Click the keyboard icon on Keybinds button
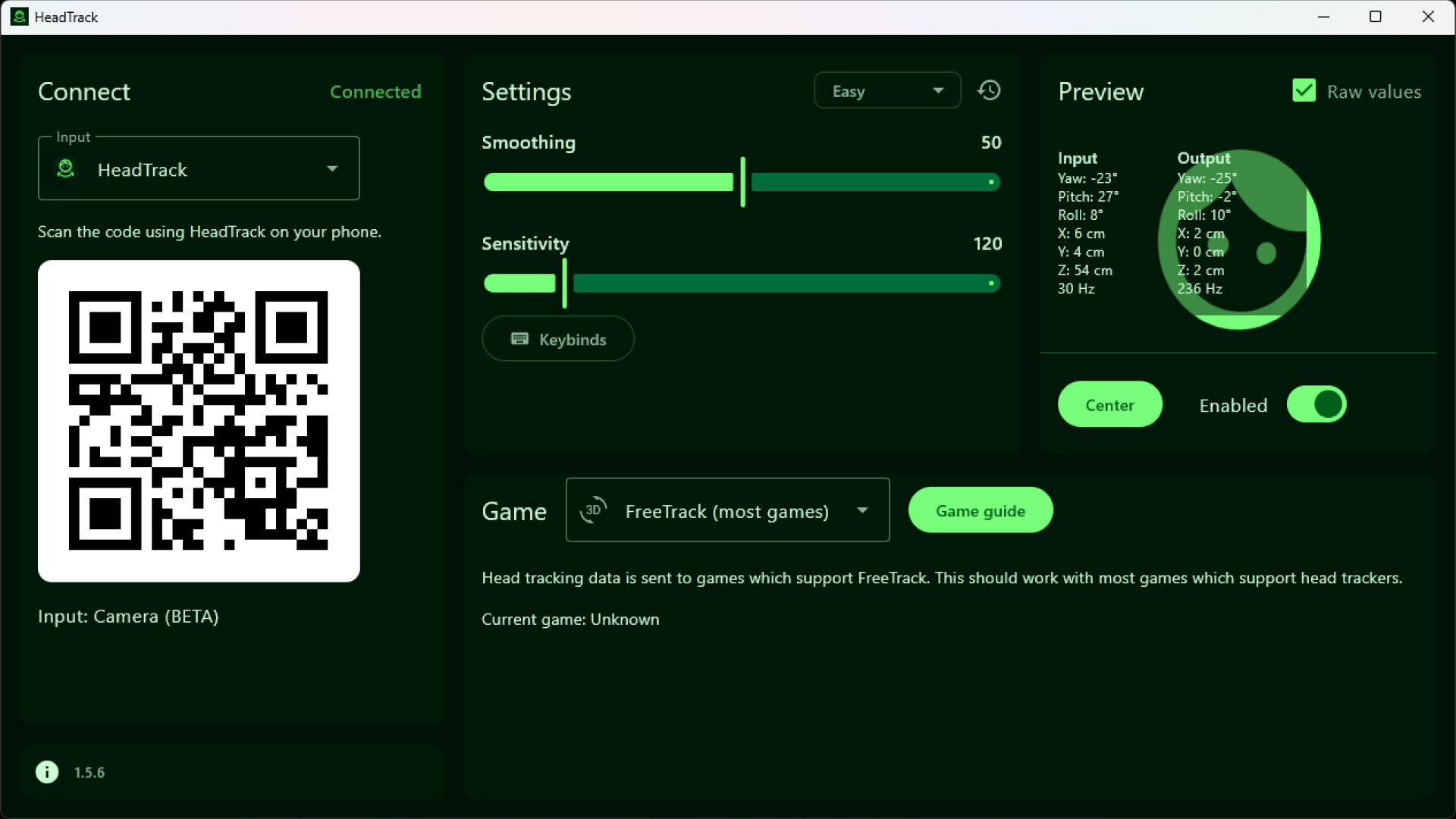This screenshot has width=1456, height=819. [519, 339]
